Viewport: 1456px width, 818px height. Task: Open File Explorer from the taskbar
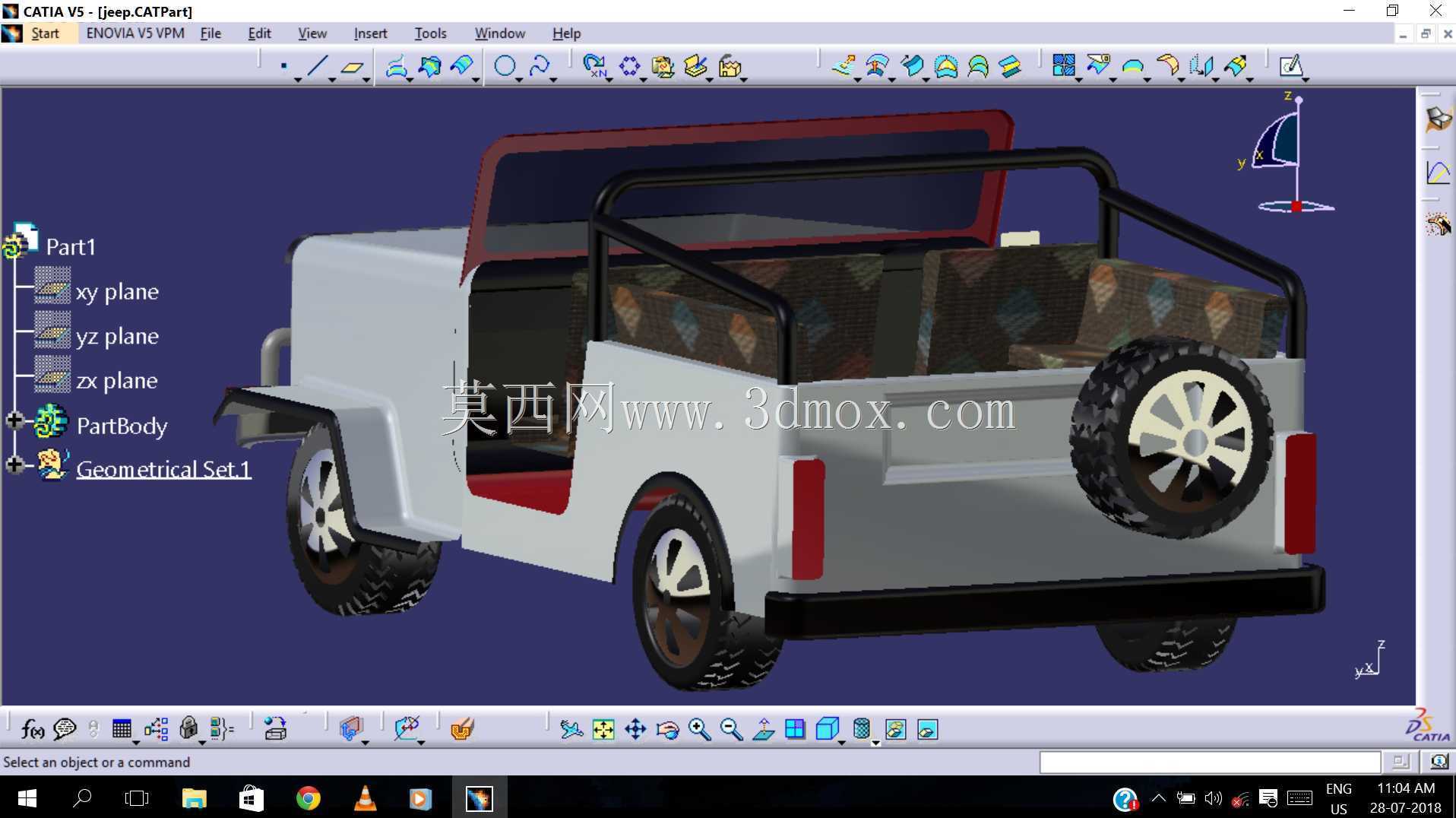tap(195, 798)
